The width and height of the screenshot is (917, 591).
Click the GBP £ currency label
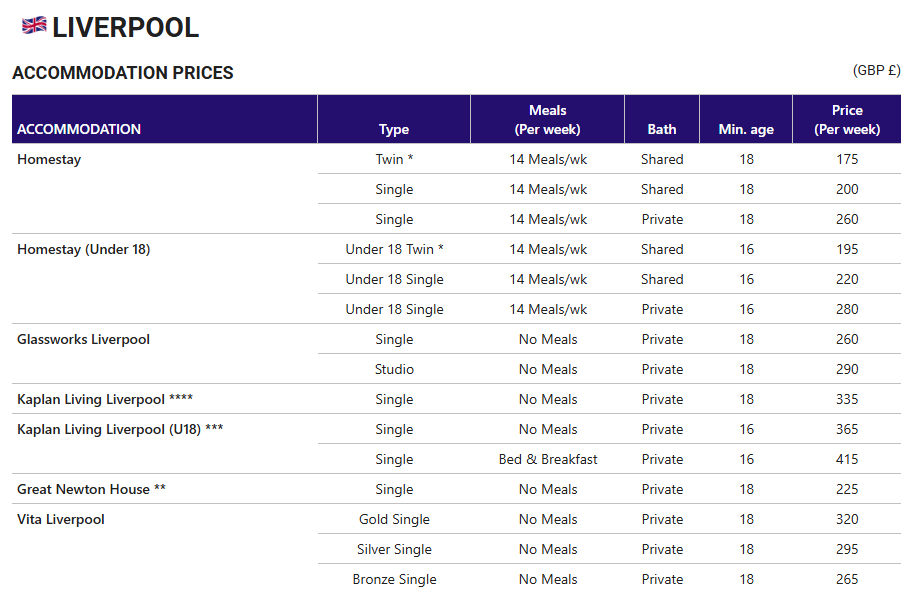pos(877,70)
